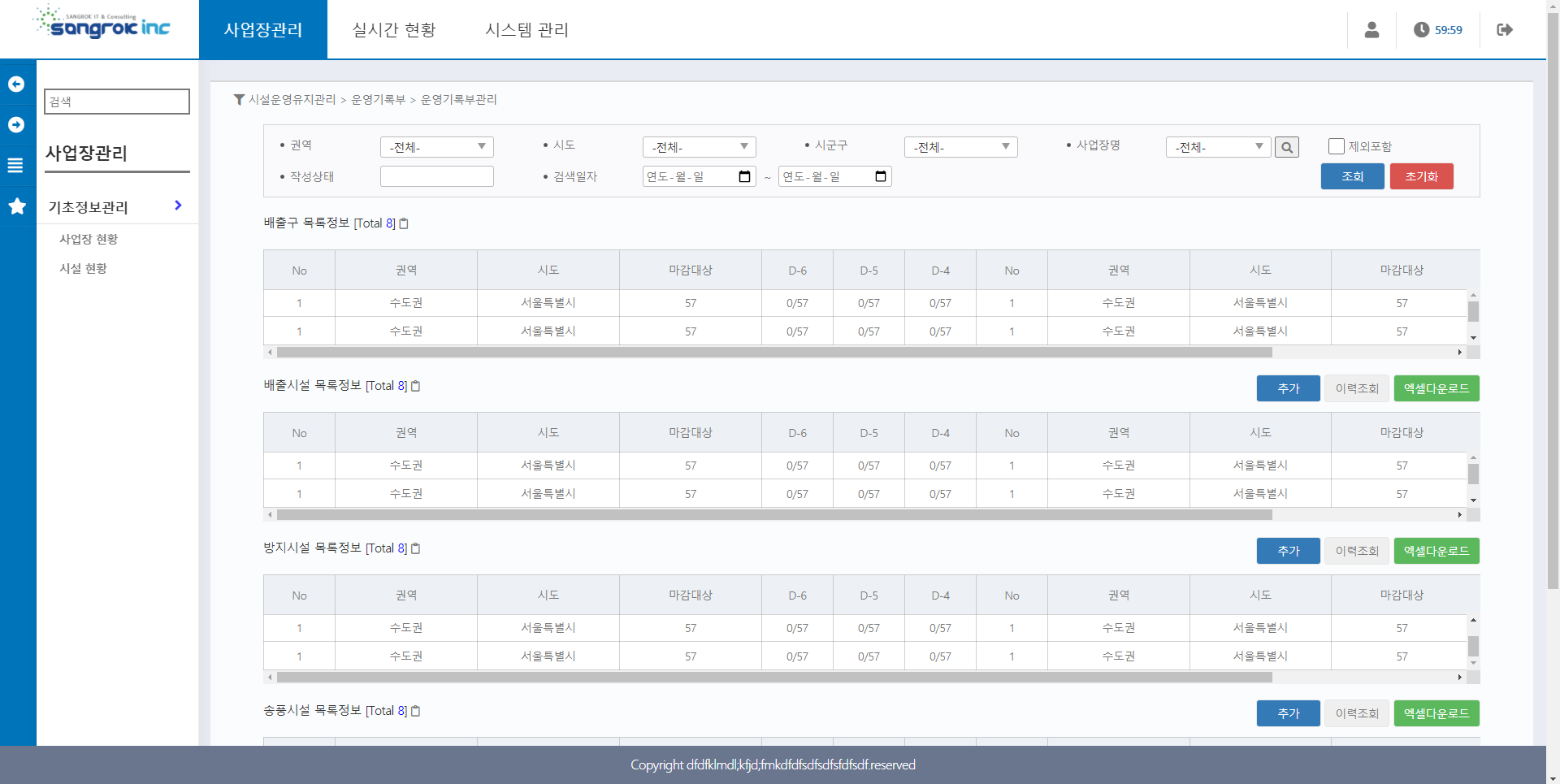Open favorites star sidebar icon
This screenshot has width=1560, height=784.
[x=17, y=206]
